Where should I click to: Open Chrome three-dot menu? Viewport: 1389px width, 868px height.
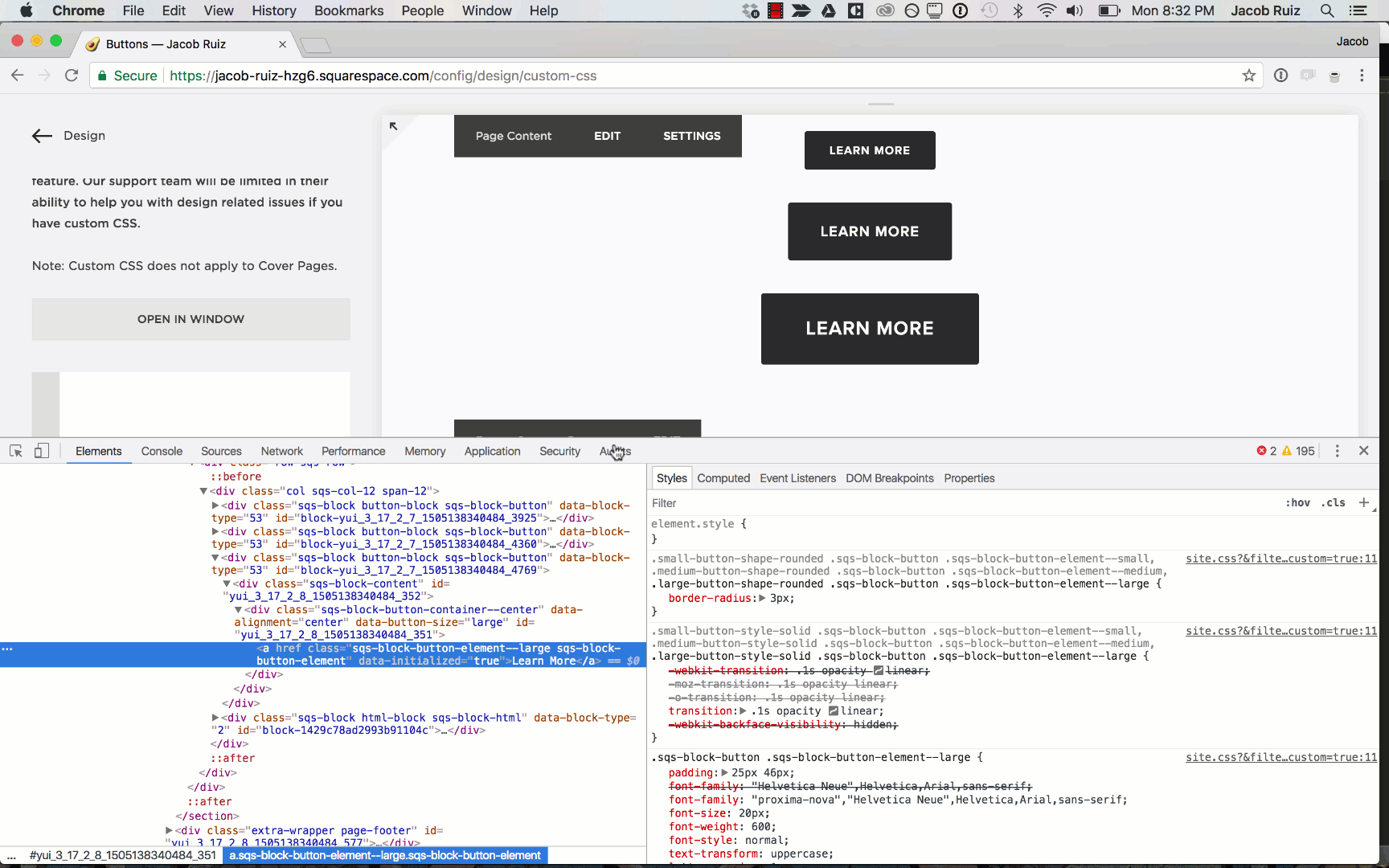1362,76
